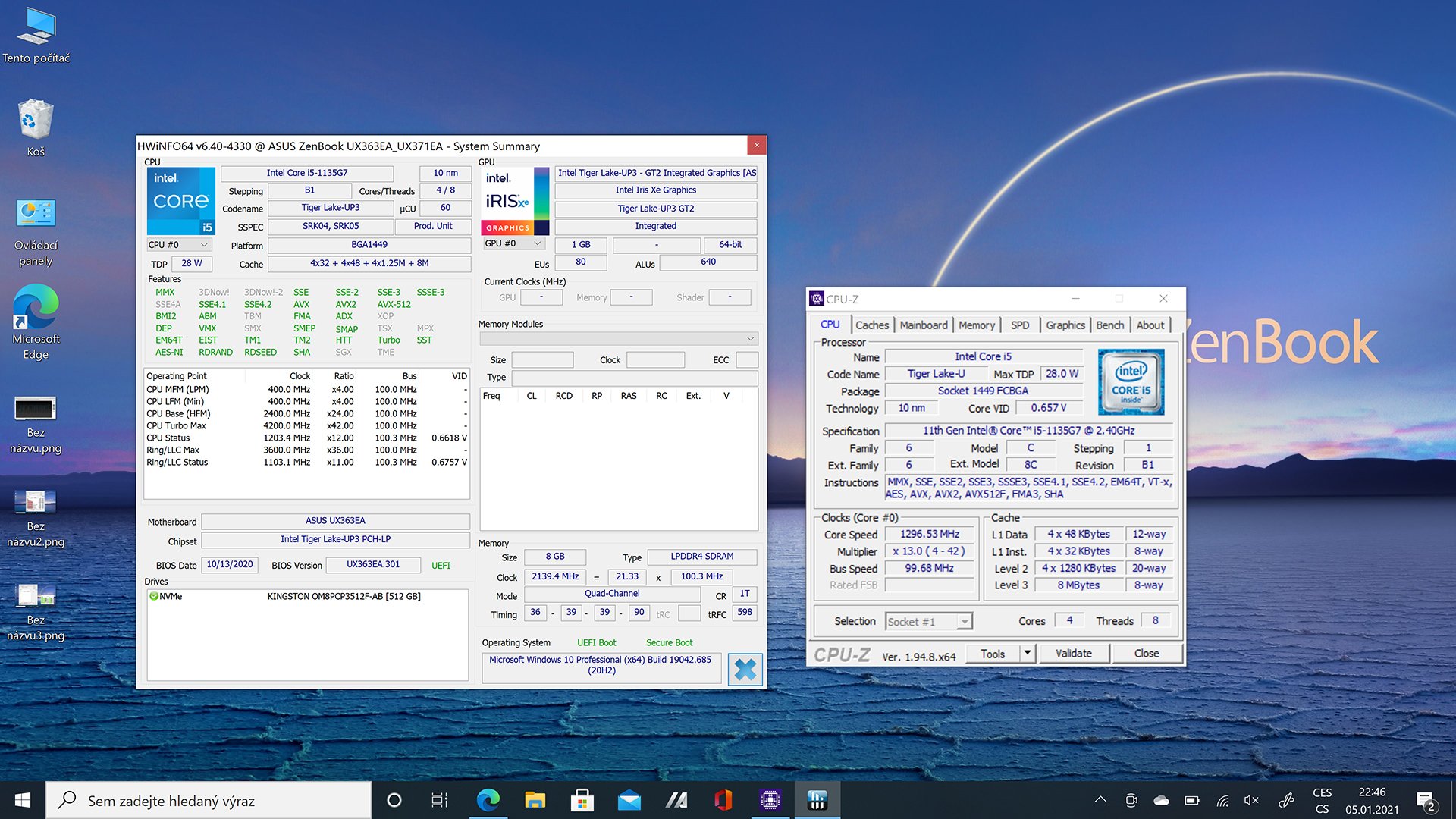Click the Prod. Unit field in HWiNFO
This screenshot has height=819, width=1456.
(433, 226)
